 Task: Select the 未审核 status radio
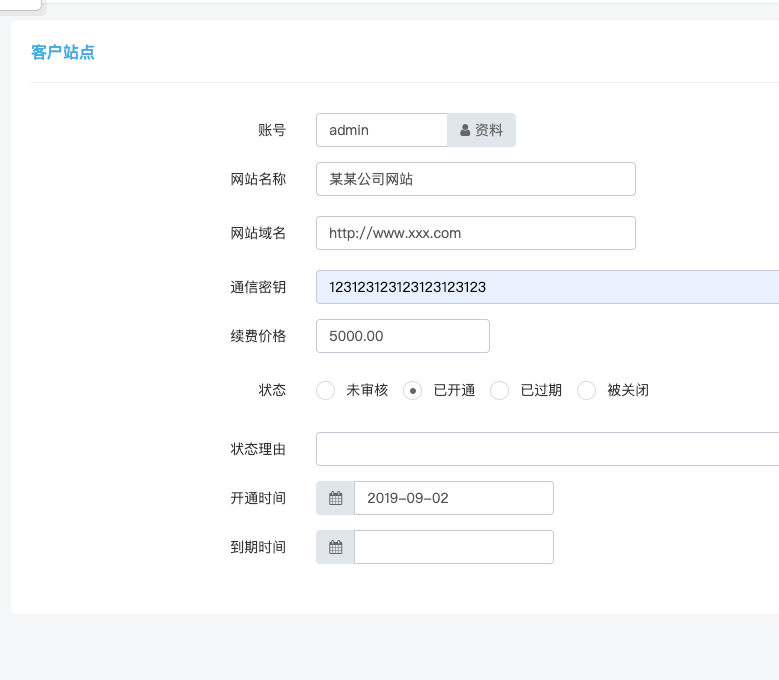coord(325,390)
